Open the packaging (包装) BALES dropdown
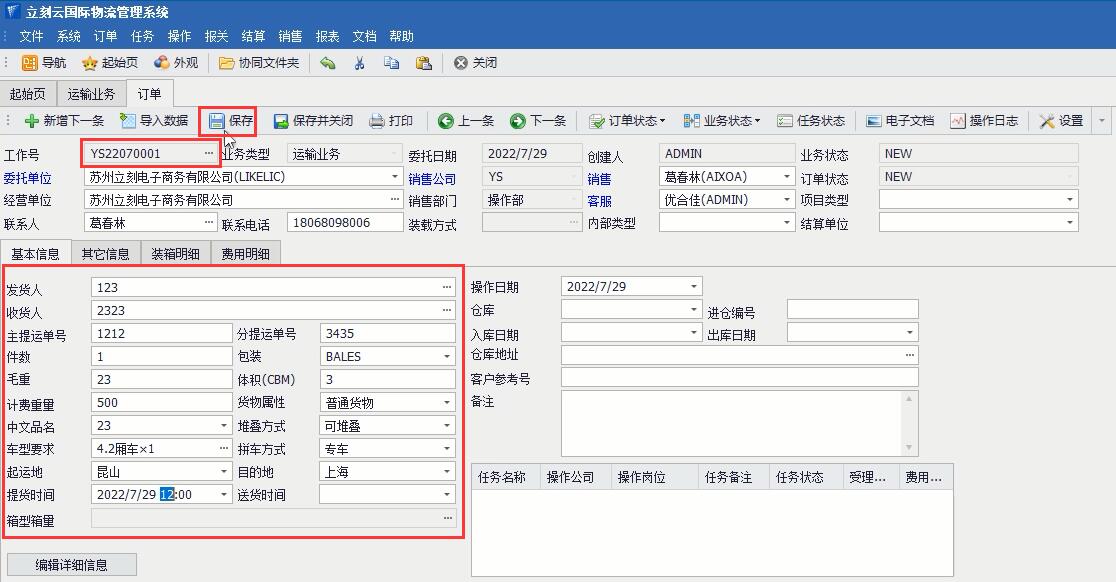This screenshot has height=582, width=1116. (447, 357)
